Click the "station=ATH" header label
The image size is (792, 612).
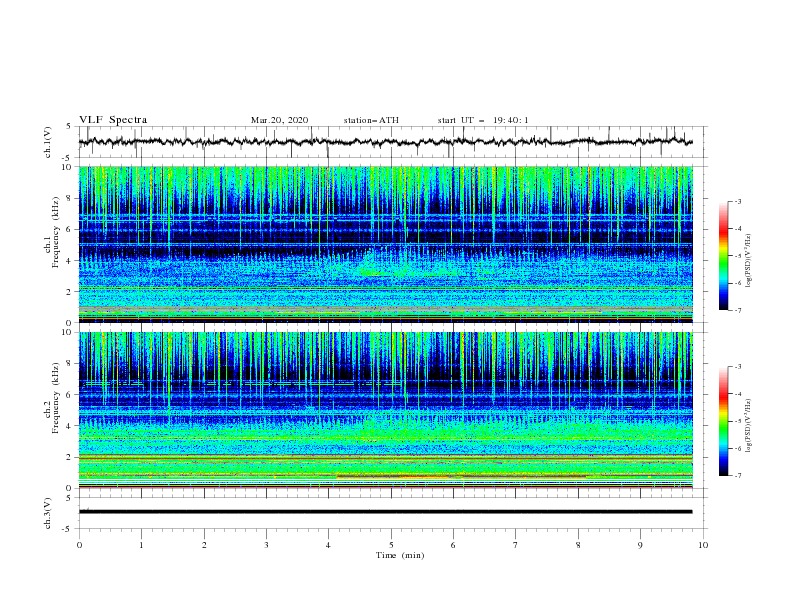tap(371, 120)
